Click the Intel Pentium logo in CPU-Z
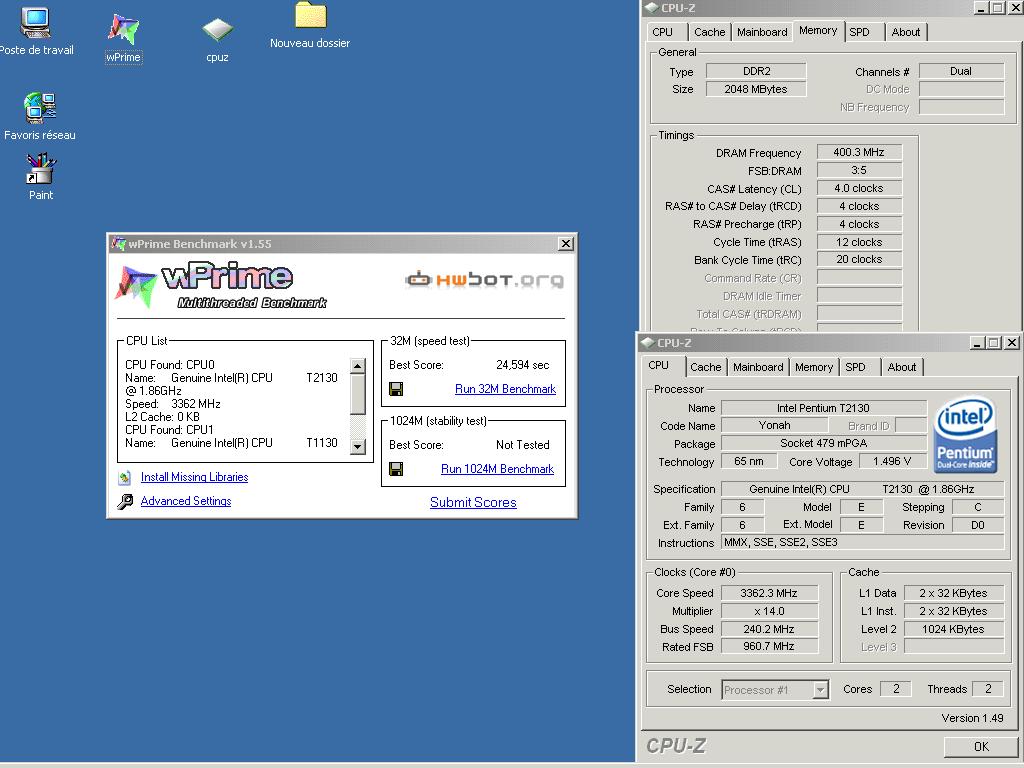The width and height of the screenshot is (1024, 768). click(965, 434)
